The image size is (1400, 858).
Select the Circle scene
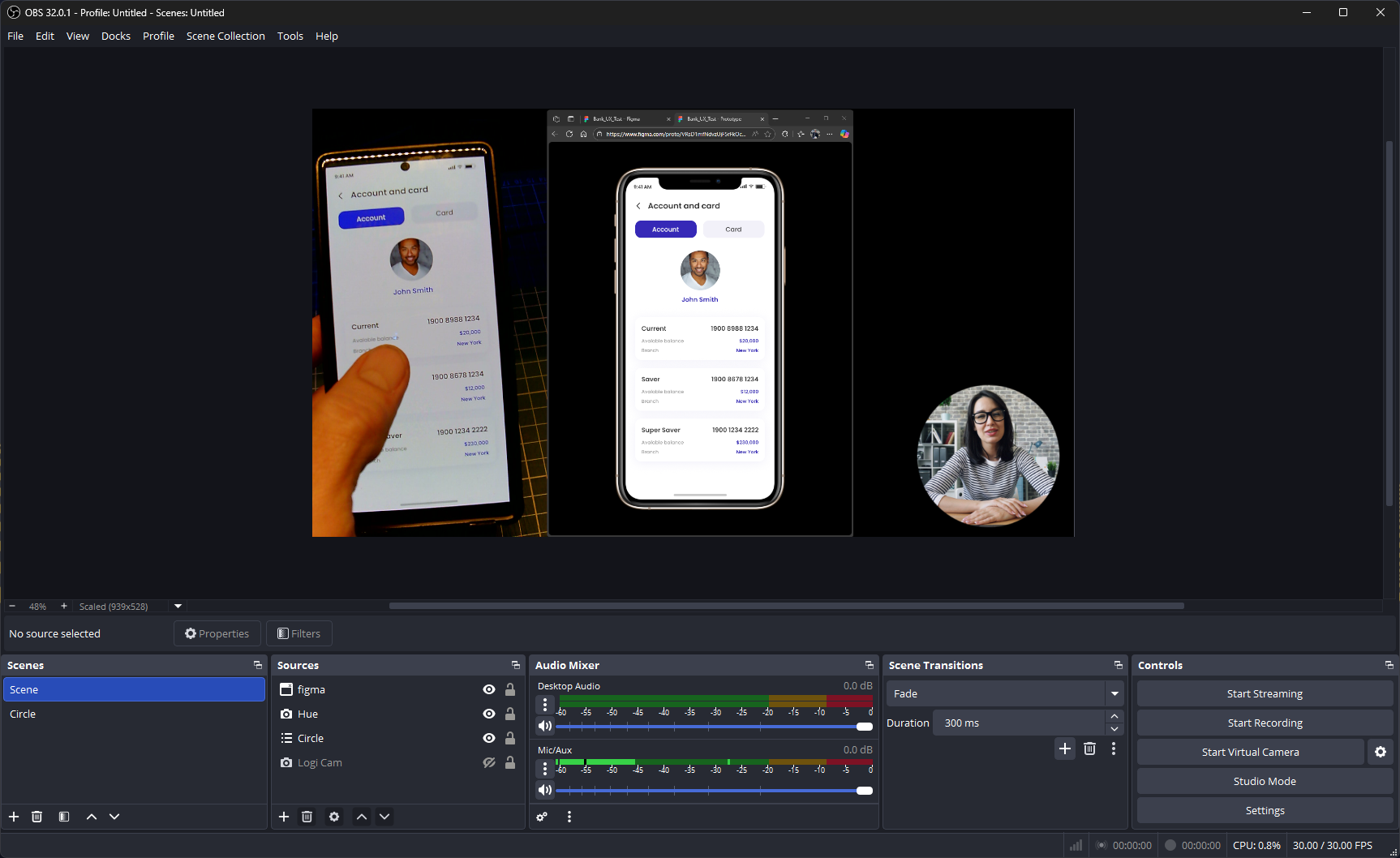coord(23,714)
